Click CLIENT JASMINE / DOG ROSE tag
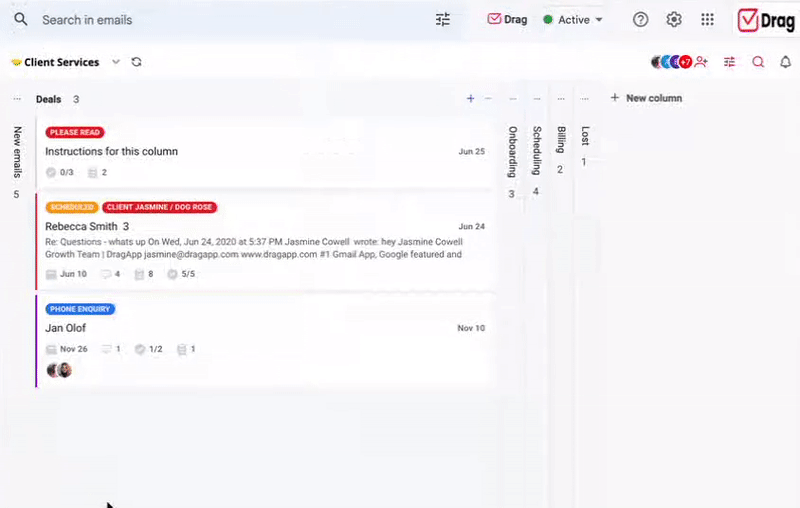The width and height of the screenshot is (800, 508). coord(159,207)
